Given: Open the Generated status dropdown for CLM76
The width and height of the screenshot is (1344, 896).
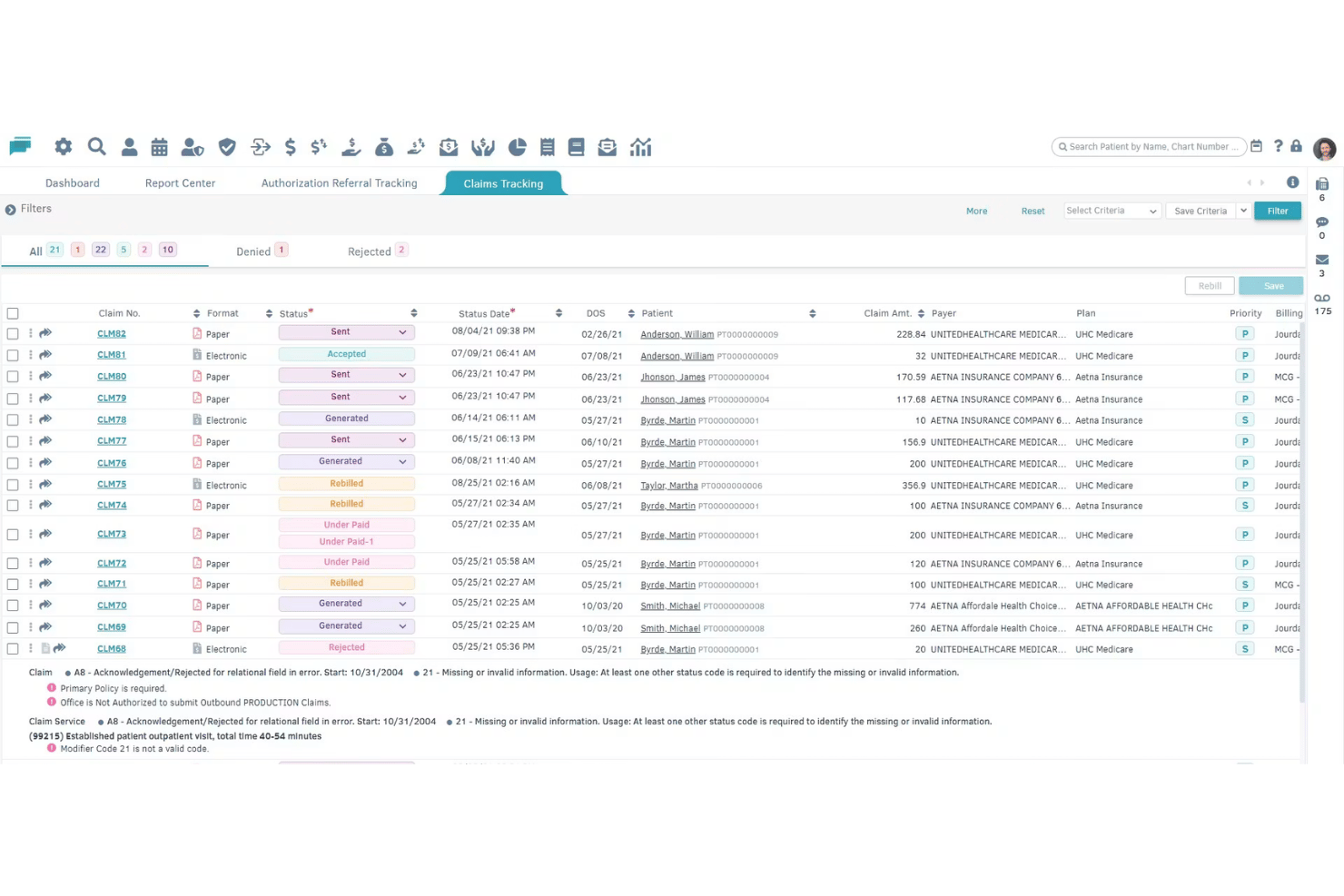Looking at the screenshot, I should coord(347,462).
